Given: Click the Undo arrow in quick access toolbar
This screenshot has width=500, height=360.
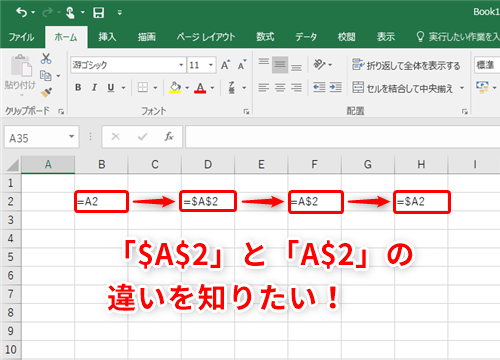Looking at the screenshot, I should pyautogui.click(x=22, y=13).
